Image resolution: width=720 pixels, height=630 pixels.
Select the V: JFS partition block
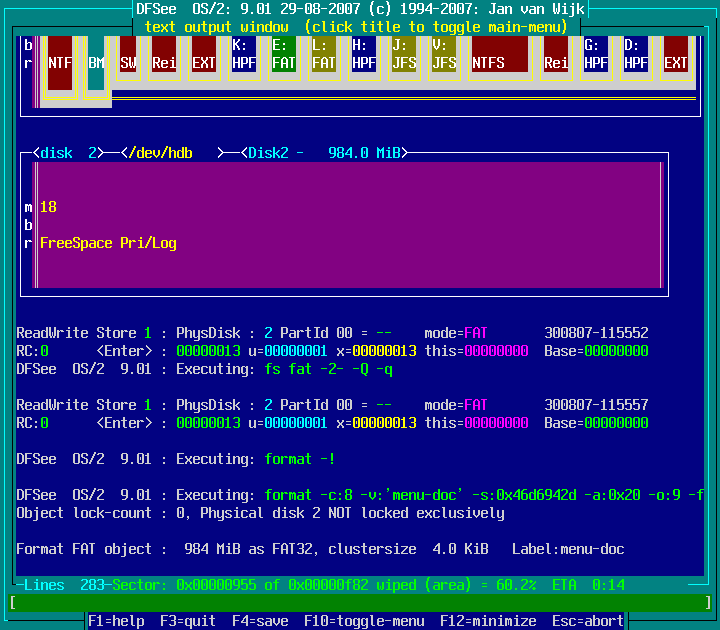[x=444, y=55]
